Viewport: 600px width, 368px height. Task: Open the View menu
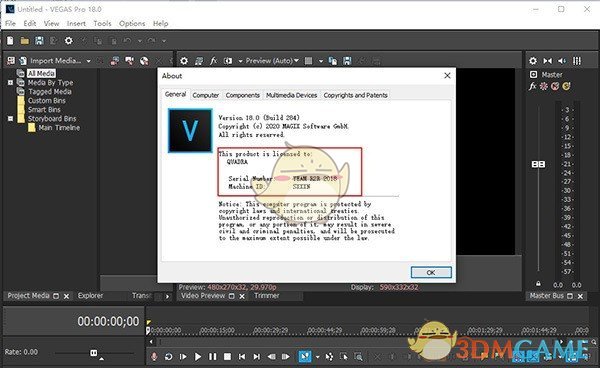coord(51,23)
